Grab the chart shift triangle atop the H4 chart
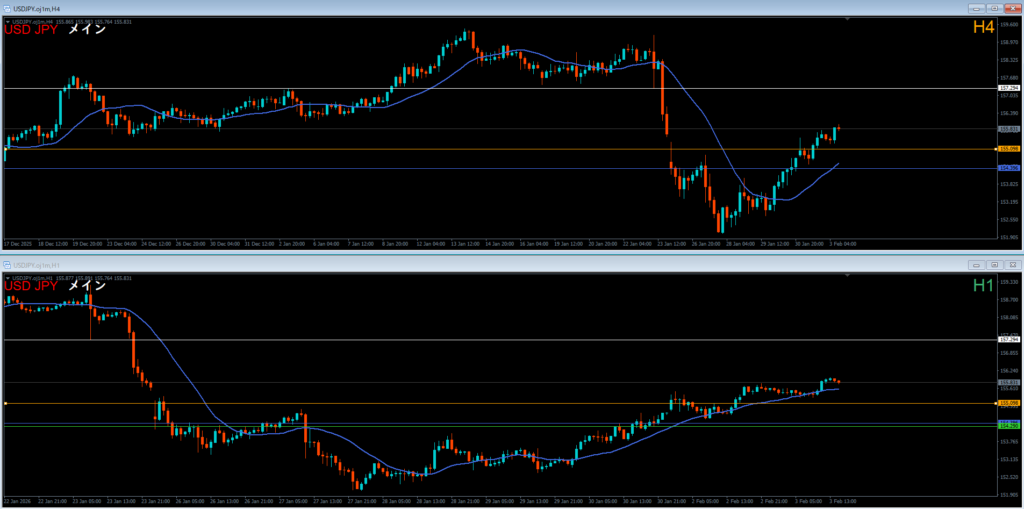Viewport: 1024px width, 509px height. [988, 21]
